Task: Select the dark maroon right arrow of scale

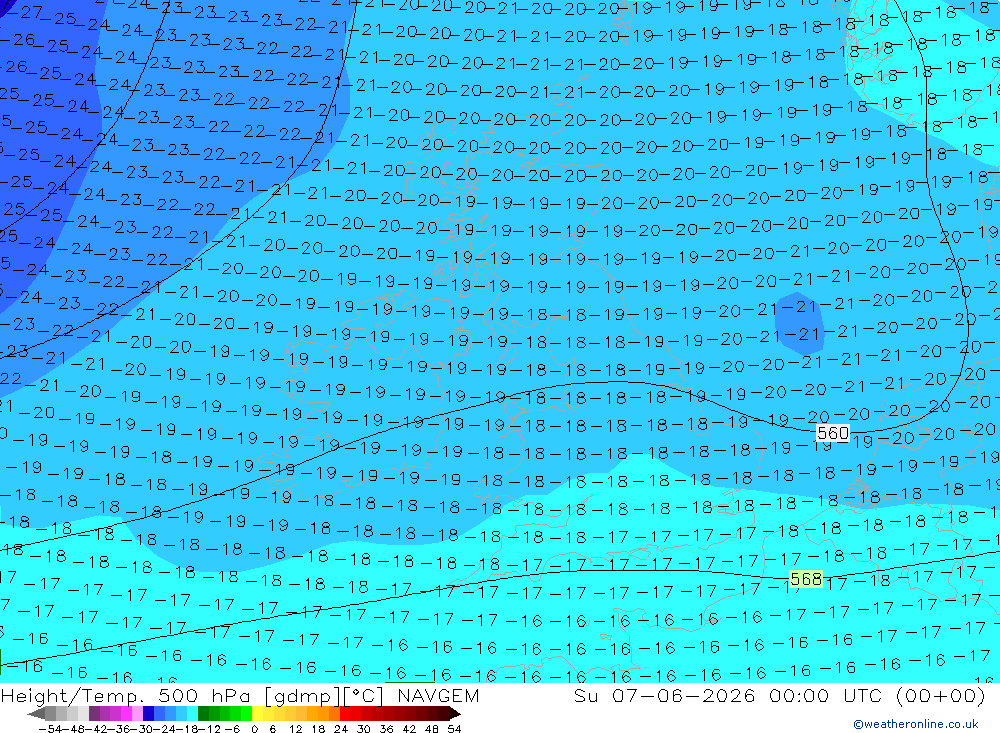Action: 455,714
